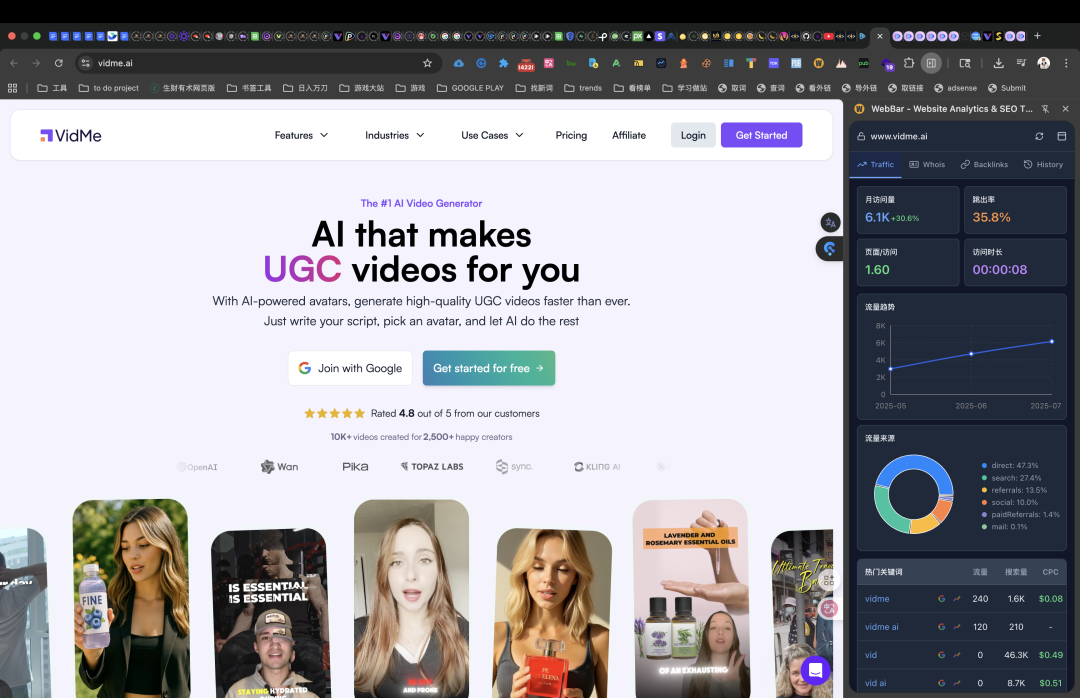Click the TOPAZ LABS partner logo
Image resolution: width=1080 pixels, height=698 pixels.
432,466
